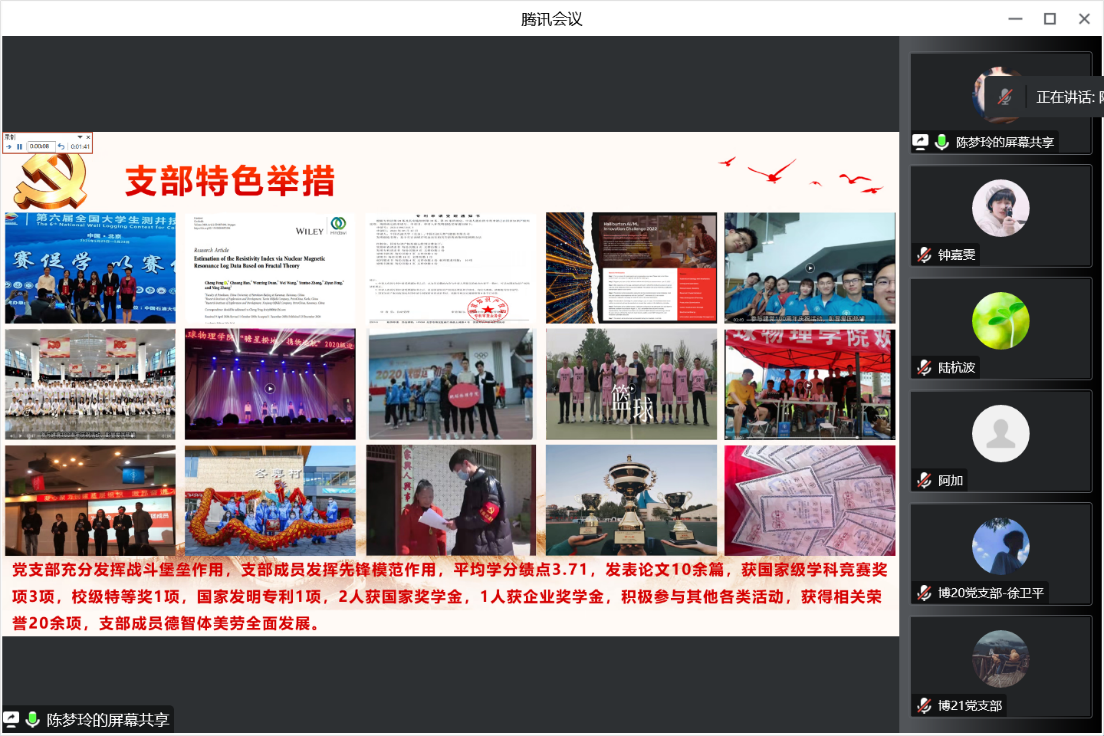Click the repeat/undo arrow in recording toolbar
Screen dimensions: 1104x736
pyautogui.click(x=61, y=147)
